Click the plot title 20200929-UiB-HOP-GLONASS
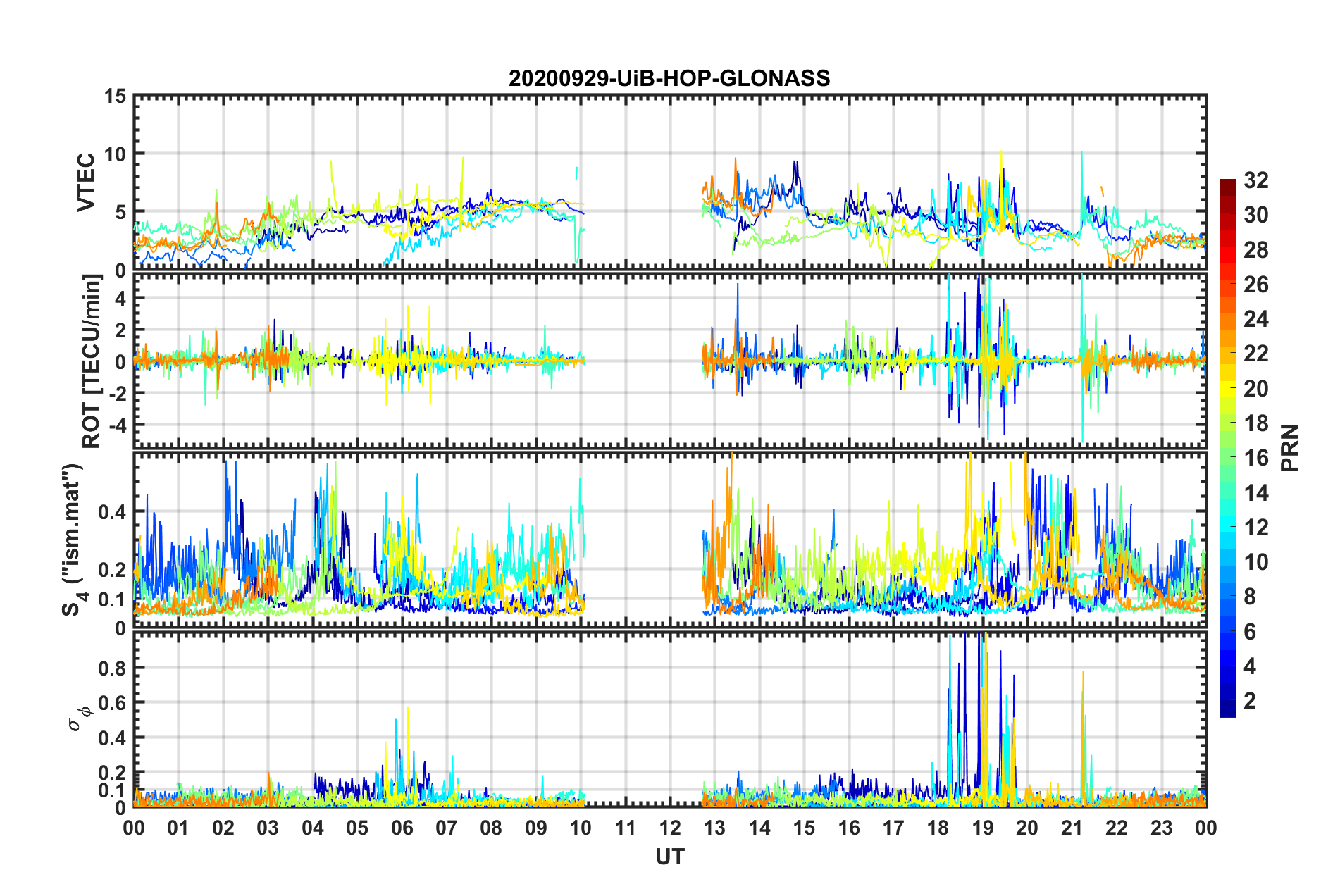 click(x=669, y=78)
